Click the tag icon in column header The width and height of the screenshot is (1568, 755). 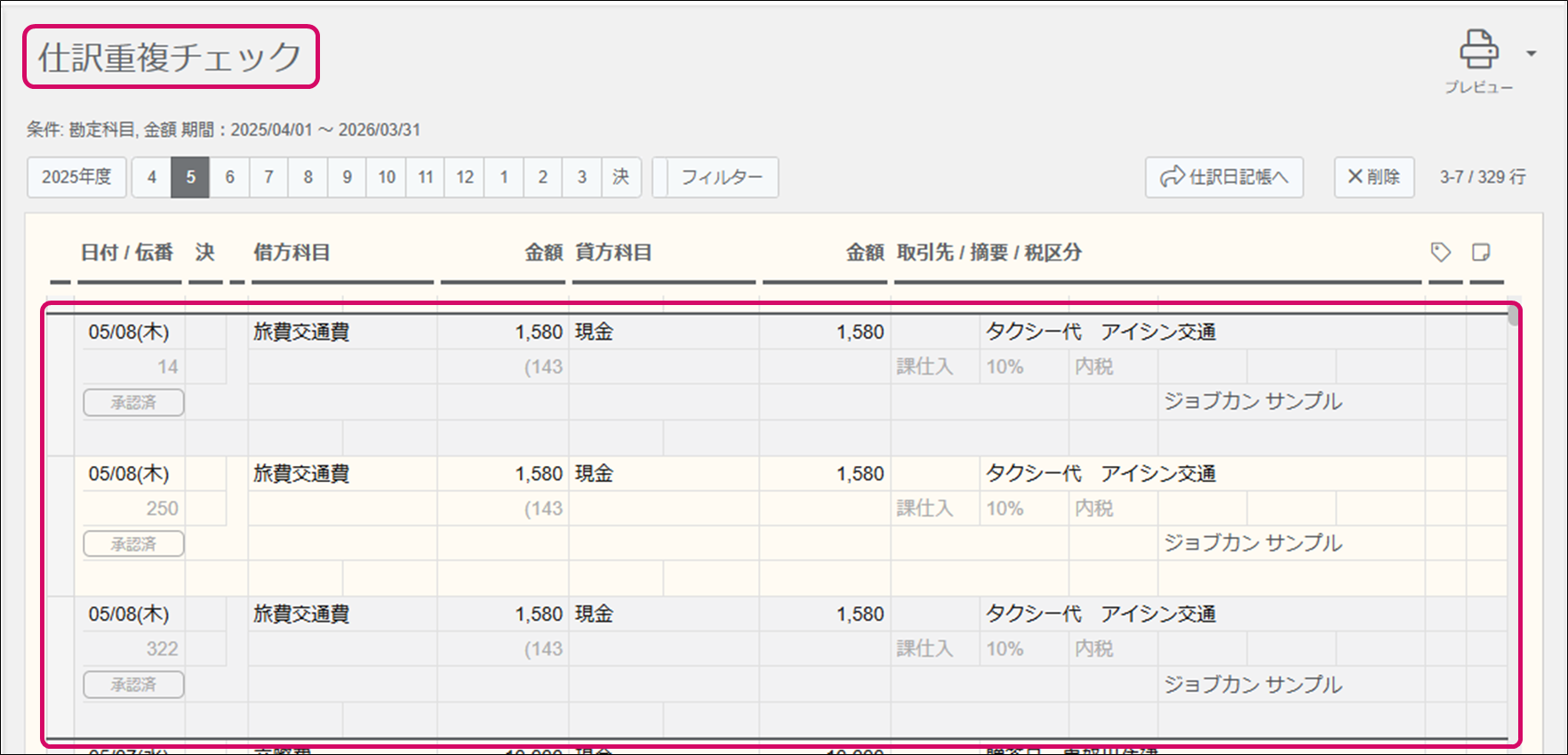tap(1441, 253)
